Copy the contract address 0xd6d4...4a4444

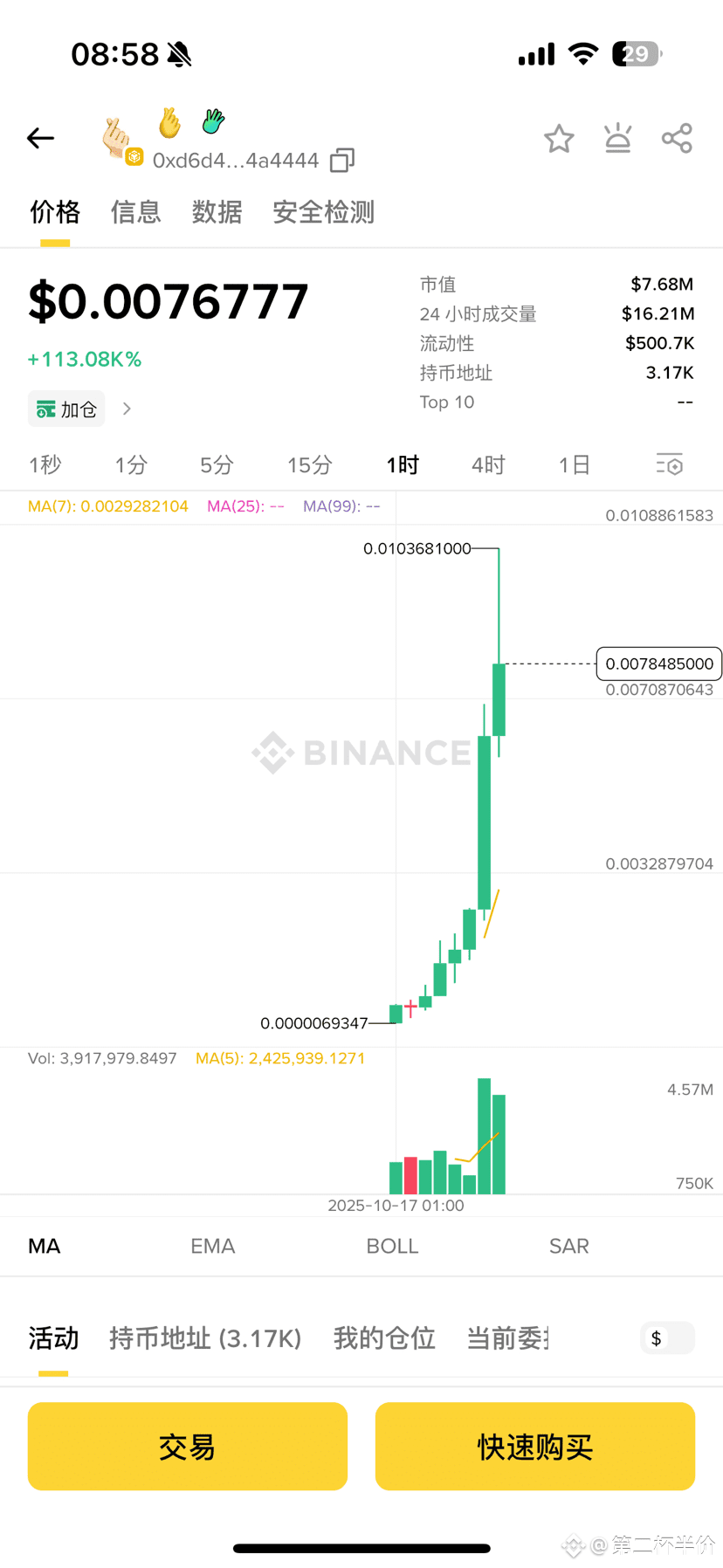click(x=342, y=161)
